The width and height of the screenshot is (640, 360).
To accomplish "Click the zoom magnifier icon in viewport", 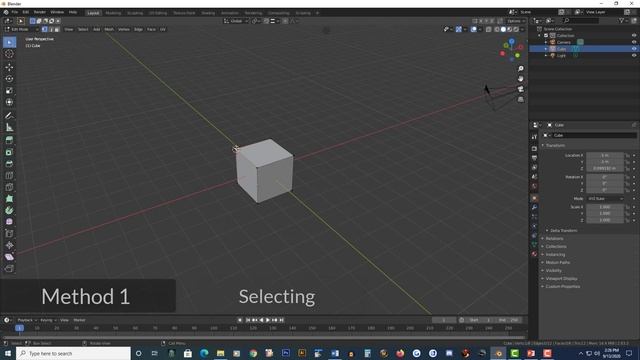I will (520, 69).
